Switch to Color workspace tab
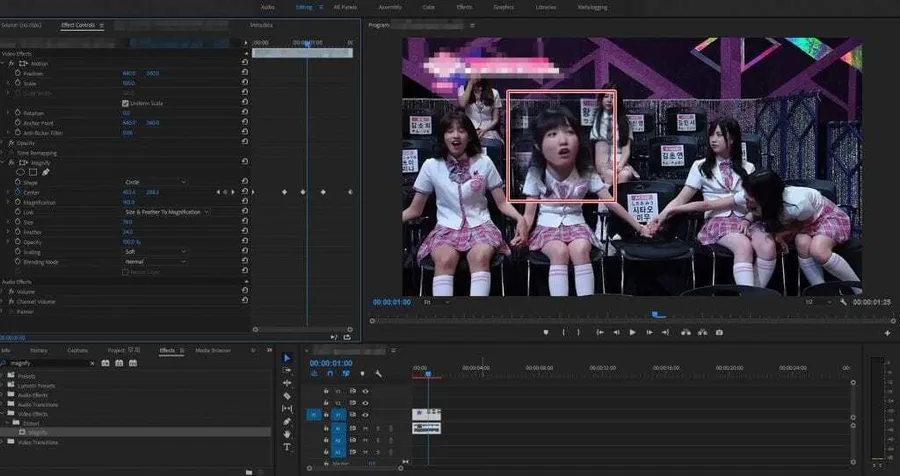 429,7
